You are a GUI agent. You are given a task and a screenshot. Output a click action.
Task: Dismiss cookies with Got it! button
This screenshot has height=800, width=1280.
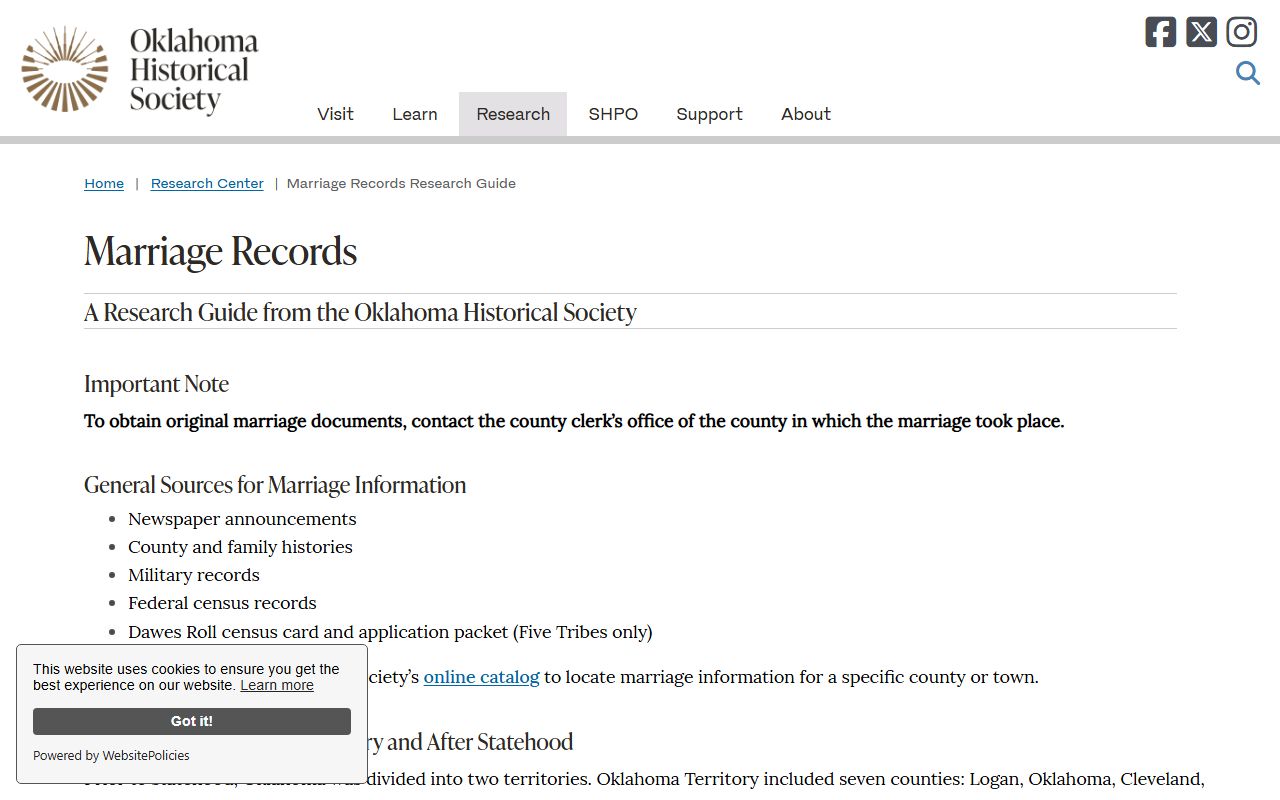pyautogui.click(x=192, y=721)
